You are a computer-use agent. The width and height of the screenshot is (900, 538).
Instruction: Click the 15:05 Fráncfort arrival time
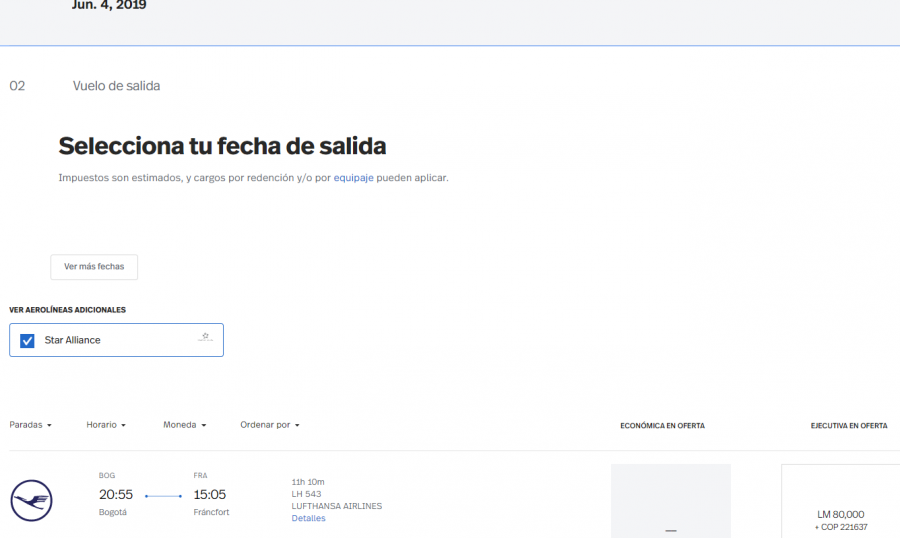[211, 495]
